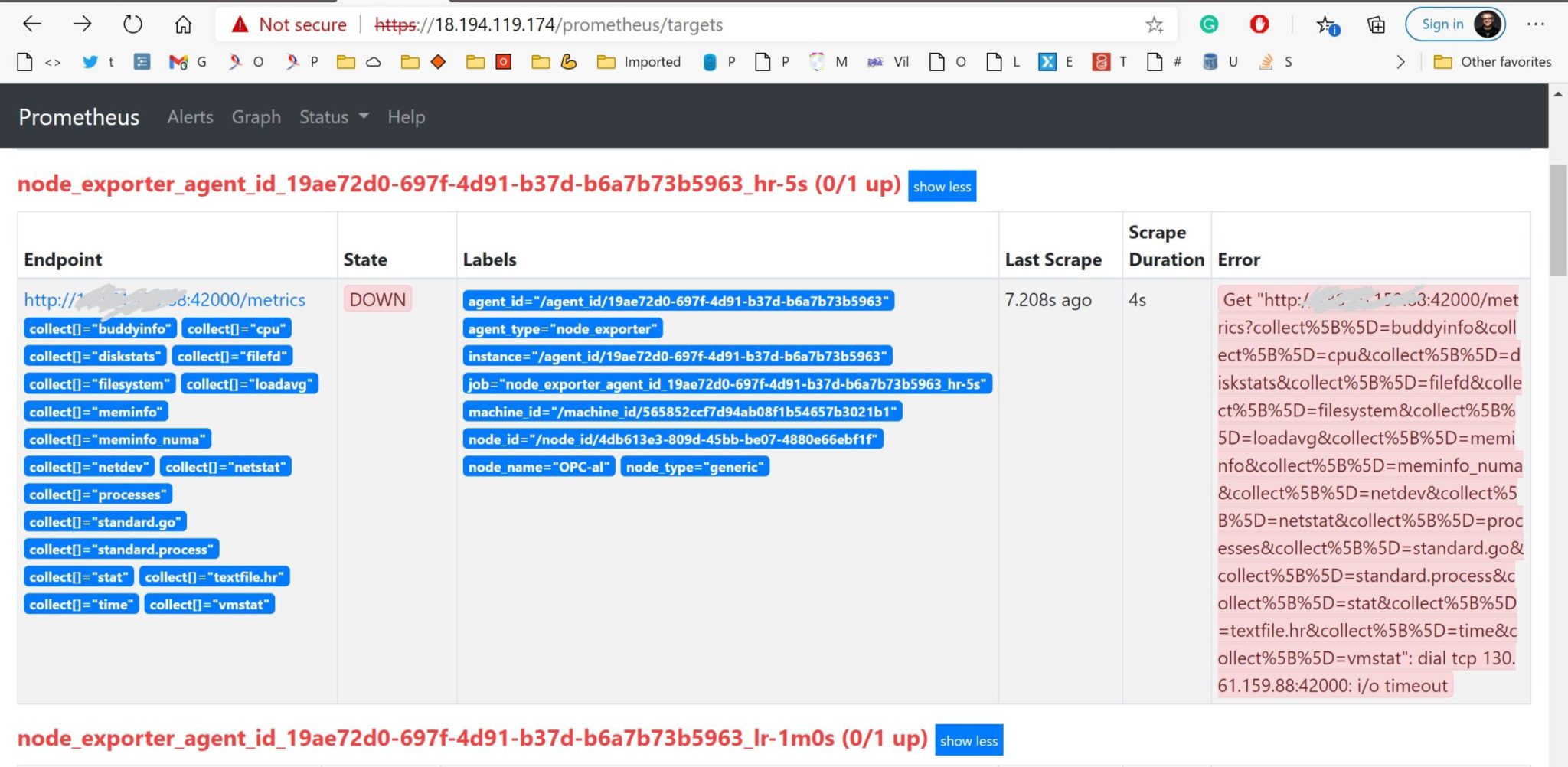Viewport: 1568px width, 767px height.
Task: Open the Twitter bookmark
Action: (x=98, y=62)
